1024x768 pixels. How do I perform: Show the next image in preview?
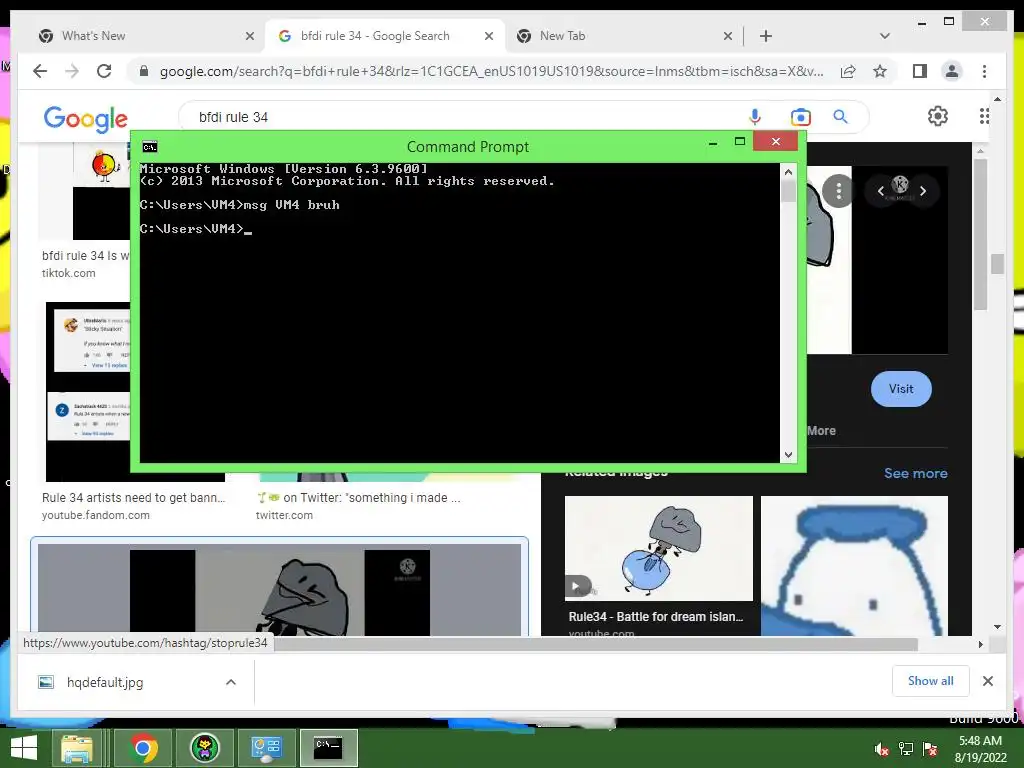(923, 191)
